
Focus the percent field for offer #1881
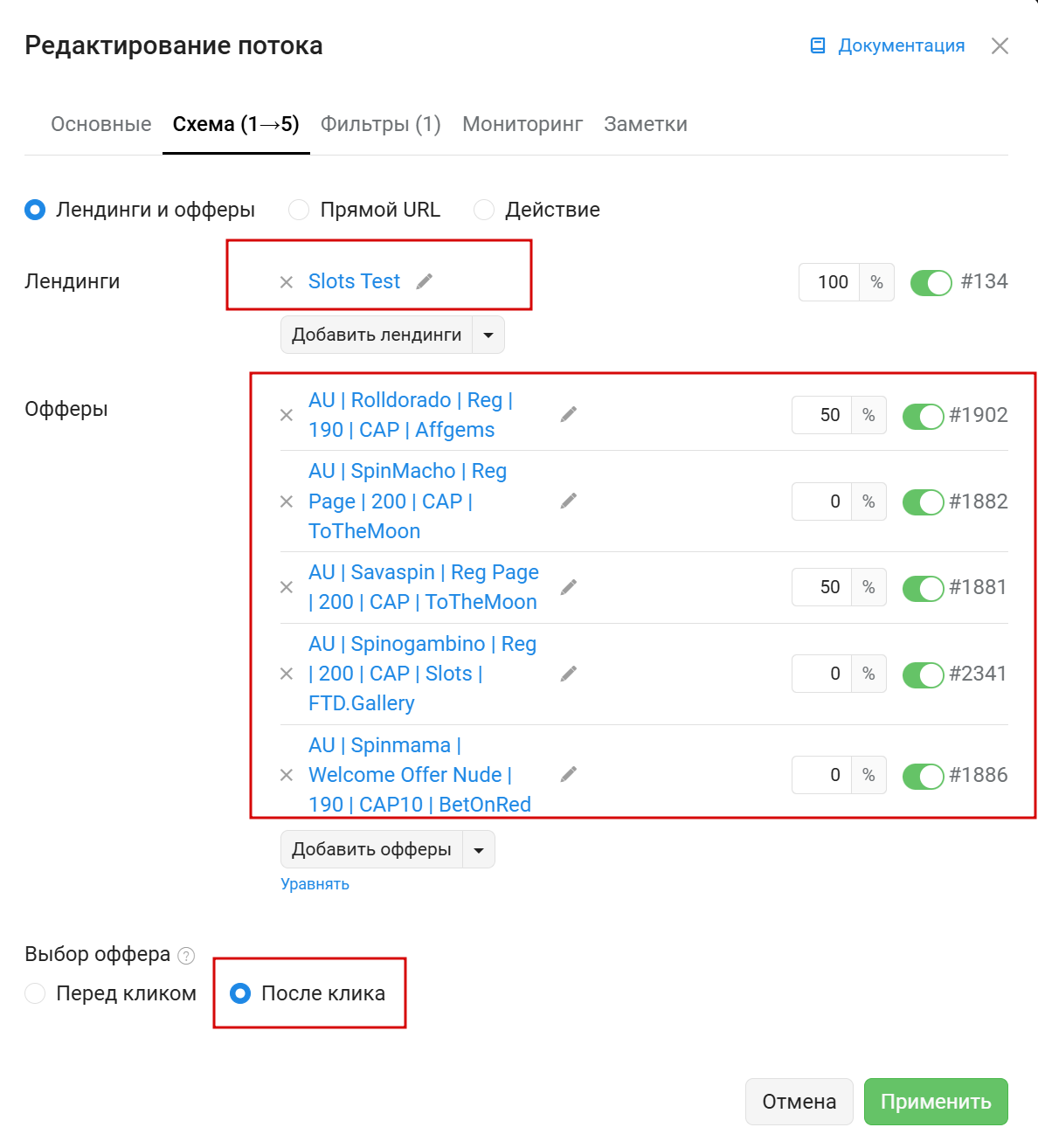click(x=822, y=587)
